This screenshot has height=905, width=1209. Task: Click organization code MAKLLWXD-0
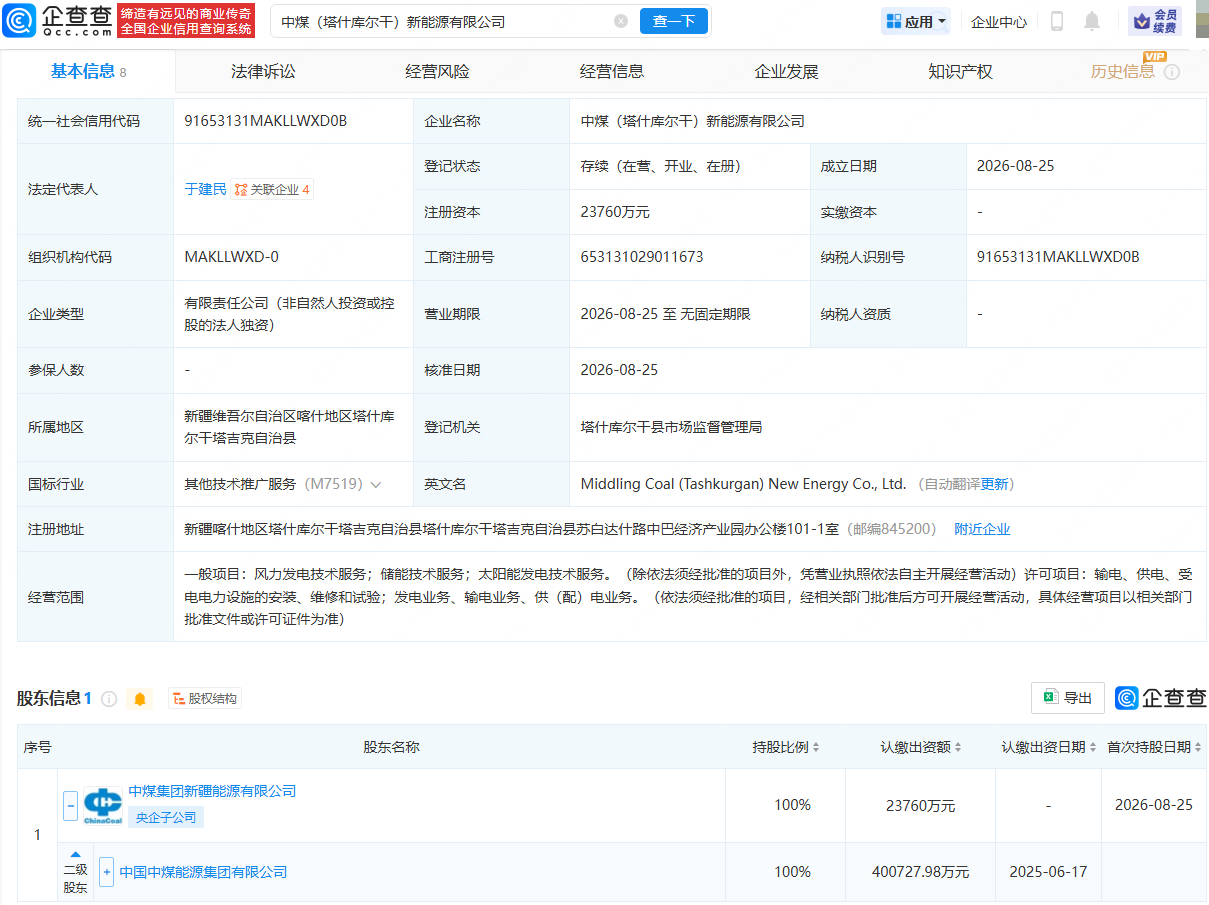click(232, 257)
